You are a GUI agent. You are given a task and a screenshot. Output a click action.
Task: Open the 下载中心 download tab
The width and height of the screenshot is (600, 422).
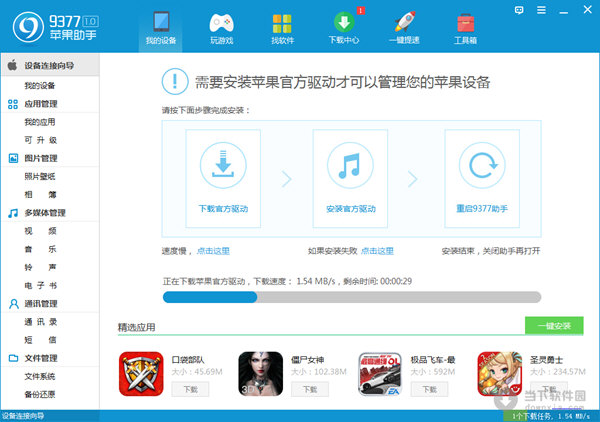pyautogui.click(x=344, y=28)
